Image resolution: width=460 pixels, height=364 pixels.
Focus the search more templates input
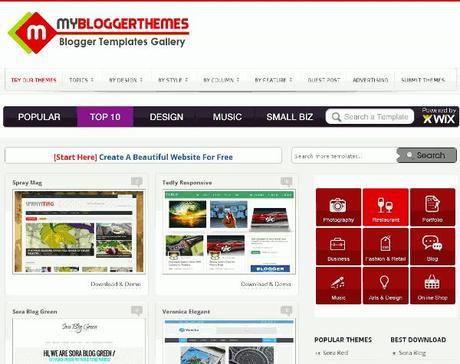click(344, 156)
